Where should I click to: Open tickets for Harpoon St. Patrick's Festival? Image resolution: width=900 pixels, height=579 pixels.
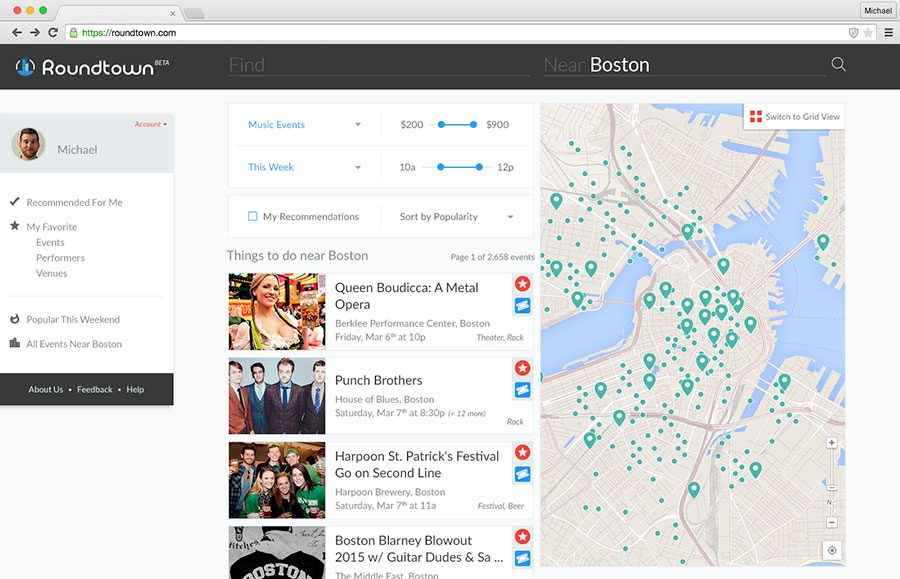pos(522,475)
